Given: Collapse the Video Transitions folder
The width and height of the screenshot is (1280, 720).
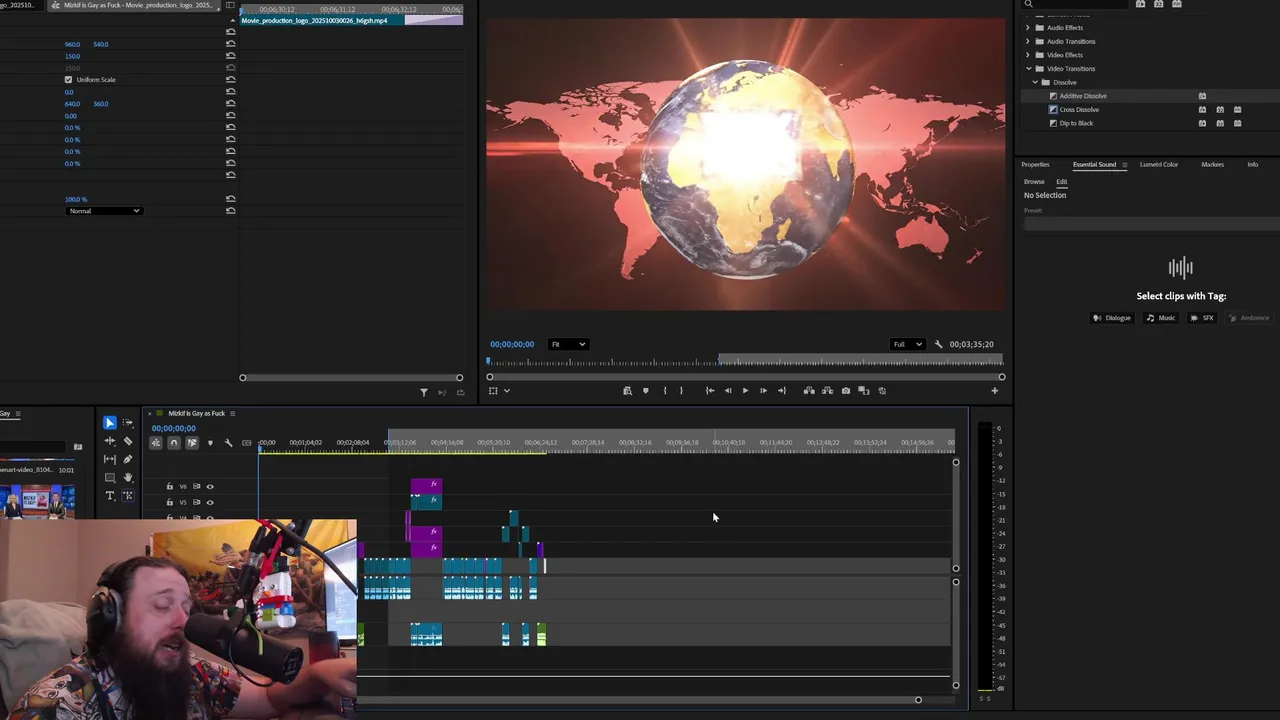Looking at the screenshot, I should (1028, 69).
